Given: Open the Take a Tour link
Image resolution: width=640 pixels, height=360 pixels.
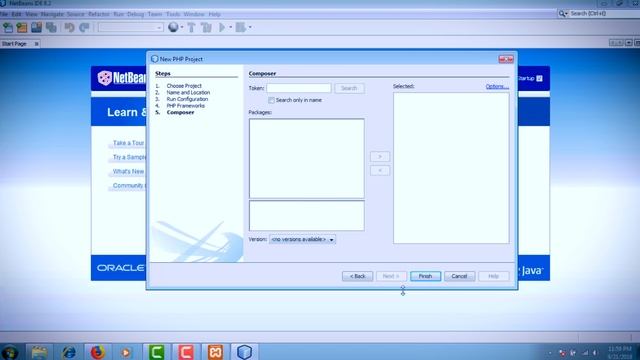Looking at the screenshot, I should click(128, 143).
